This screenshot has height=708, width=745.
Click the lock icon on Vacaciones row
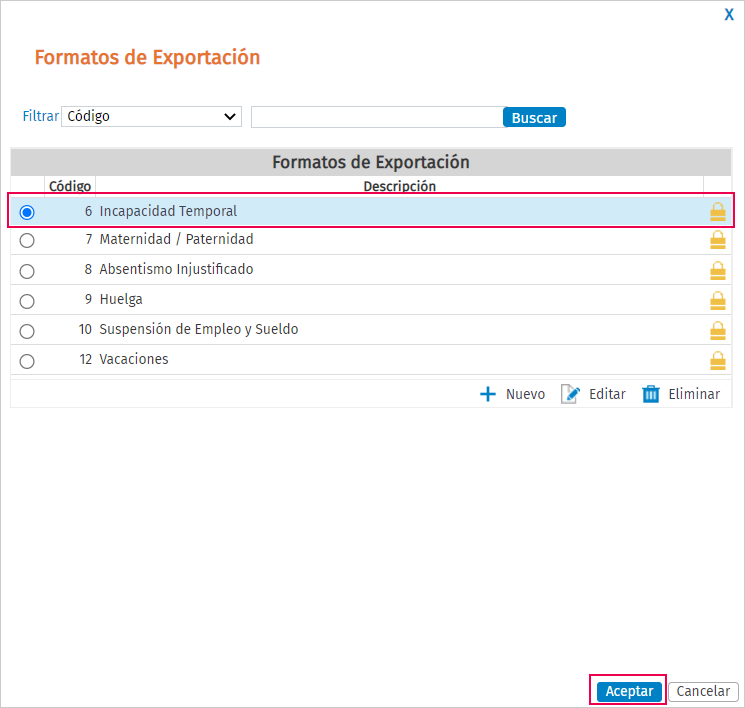pos(717,361)
